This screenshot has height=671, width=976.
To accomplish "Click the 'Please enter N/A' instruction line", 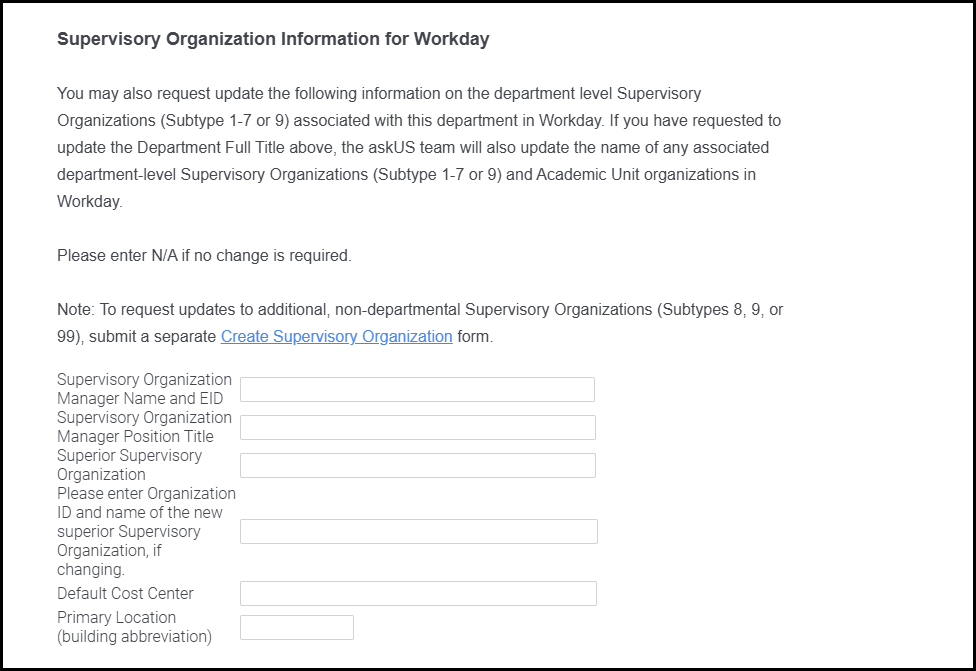I will click(x=204, y=256).
